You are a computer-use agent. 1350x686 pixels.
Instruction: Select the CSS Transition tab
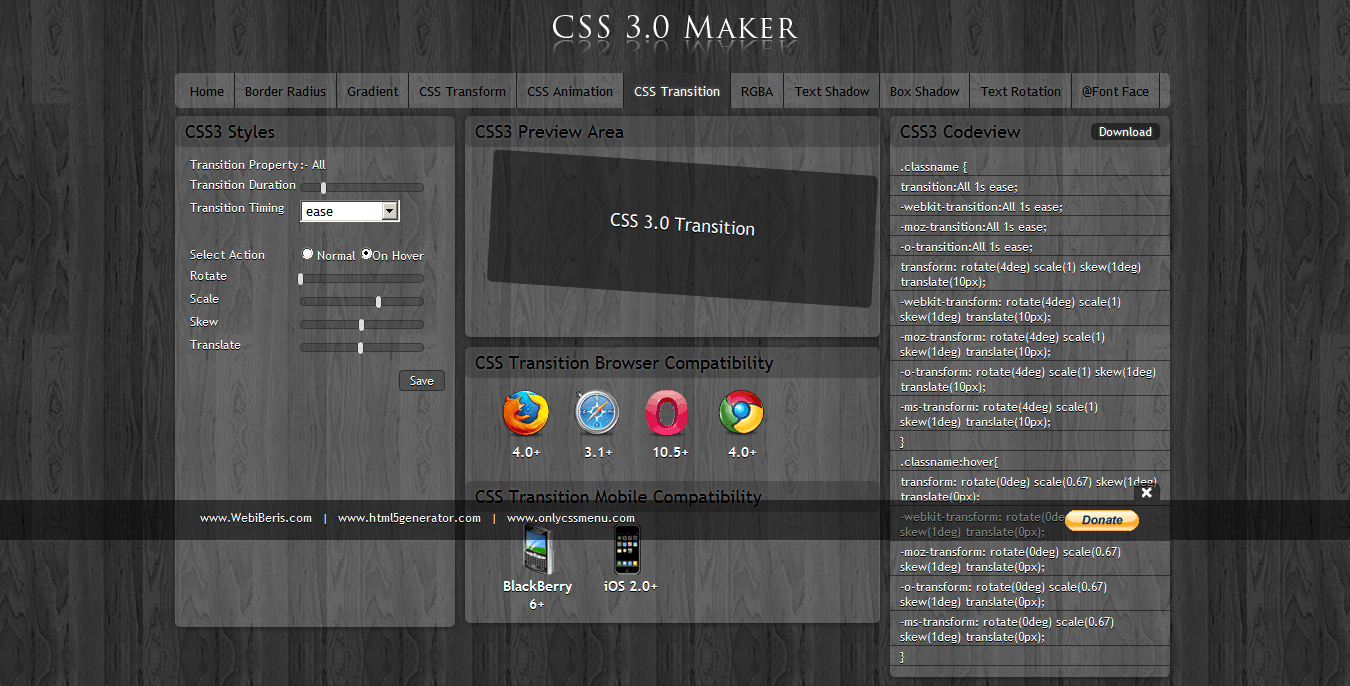click(x=677, y=91)
